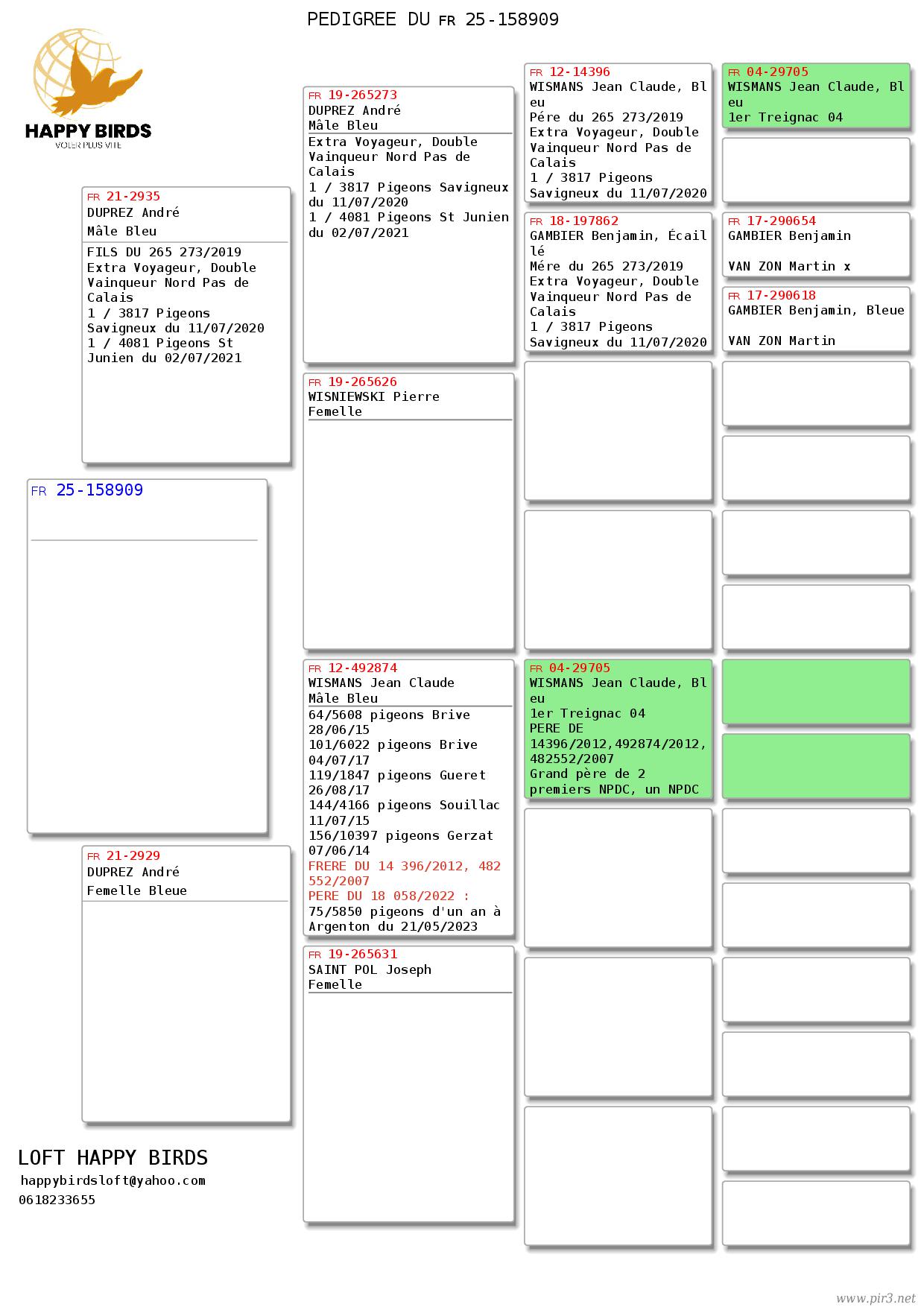Click green card ring FR 04-29705 beside 12-492874
Viewport: 924px width, 1307px height.
tap(570, 668)
